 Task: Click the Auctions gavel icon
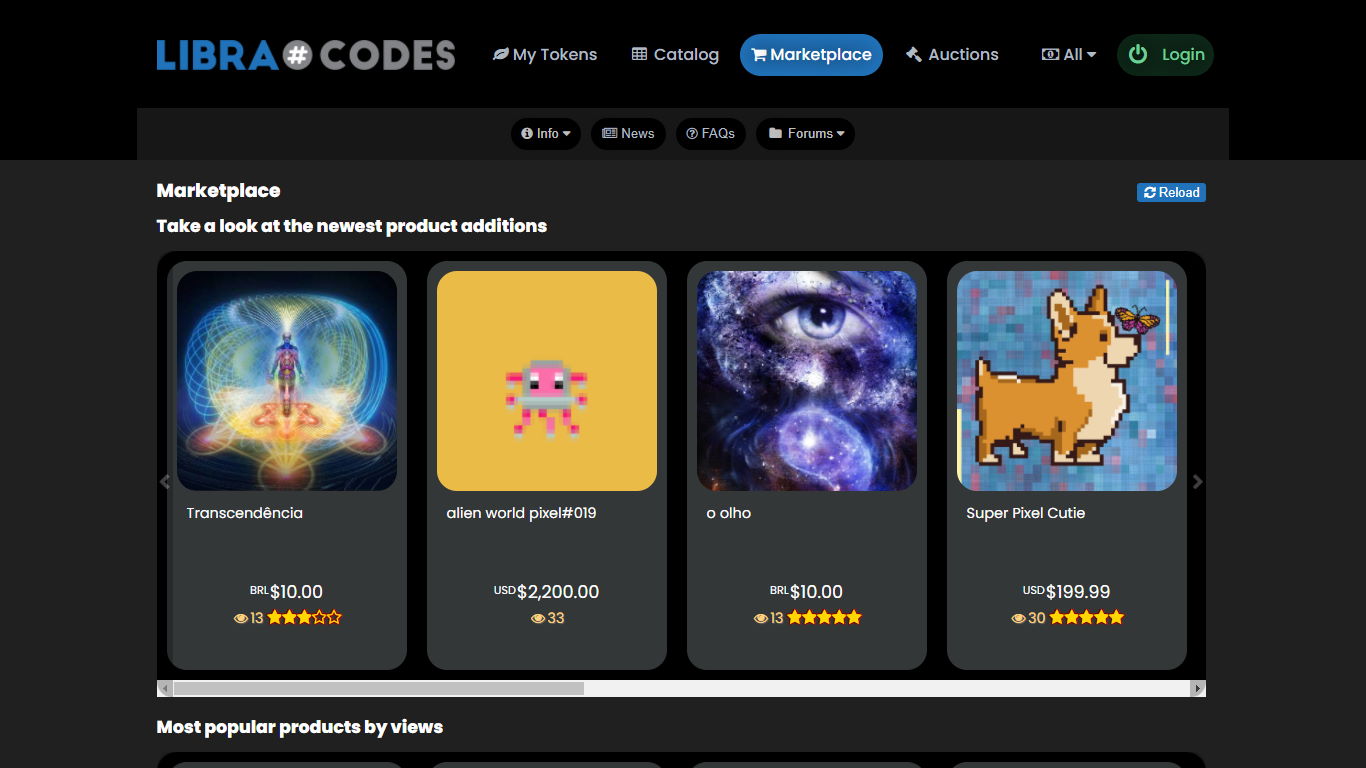tap(914, 54)
